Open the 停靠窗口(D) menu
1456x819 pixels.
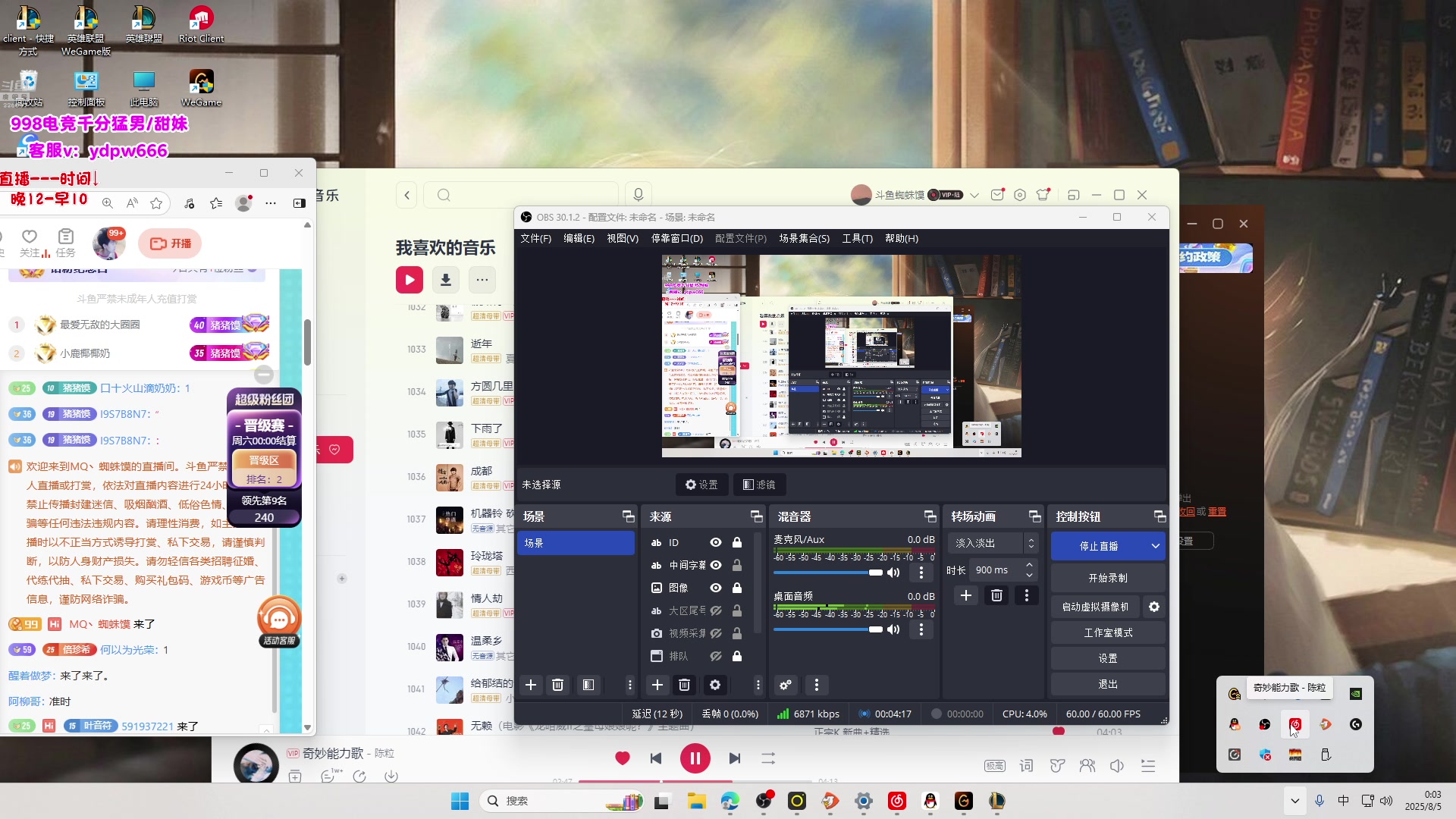click(677, 238)
